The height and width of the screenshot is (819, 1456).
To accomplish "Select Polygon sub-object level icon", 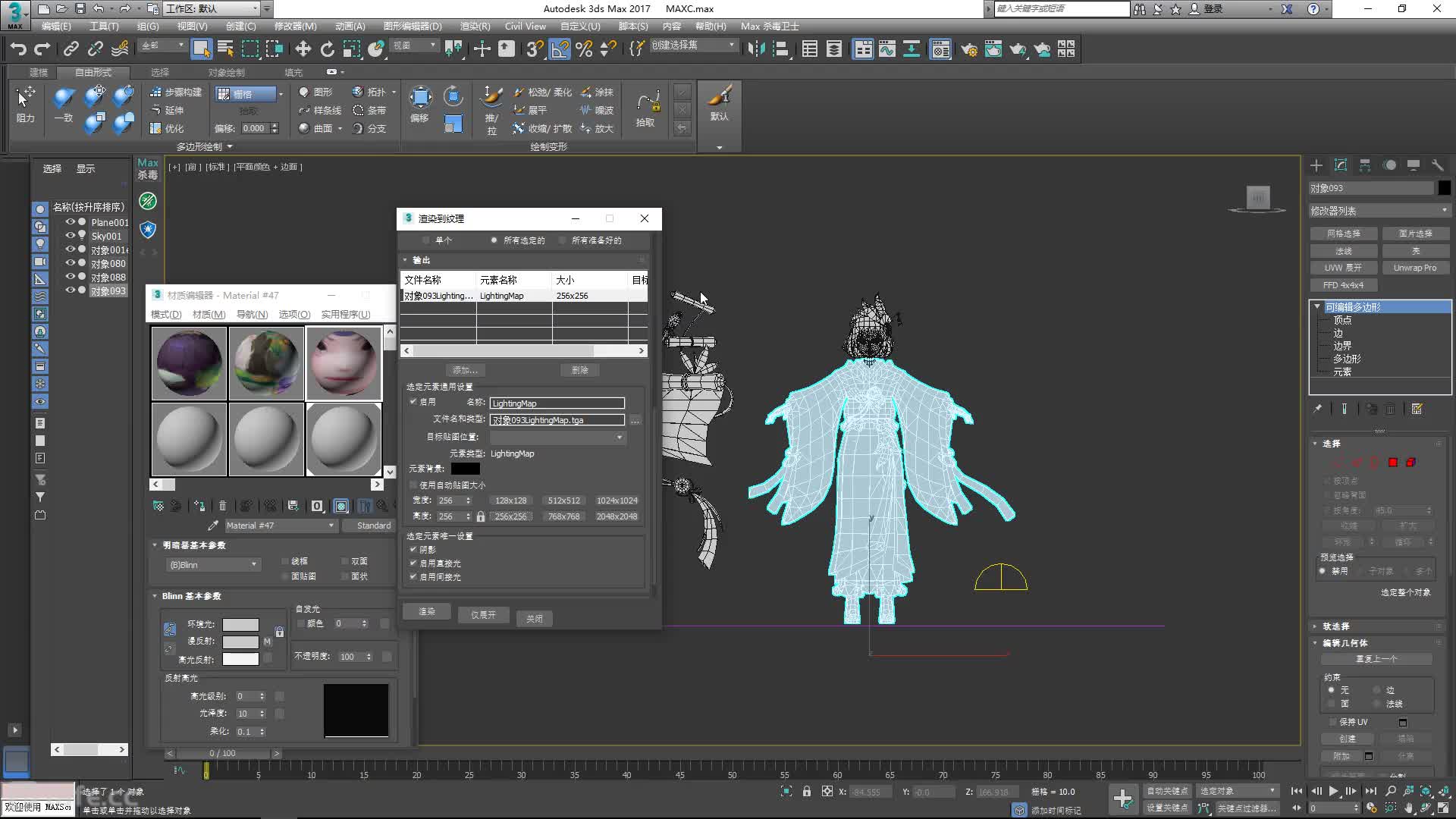I will [1393, 463].
